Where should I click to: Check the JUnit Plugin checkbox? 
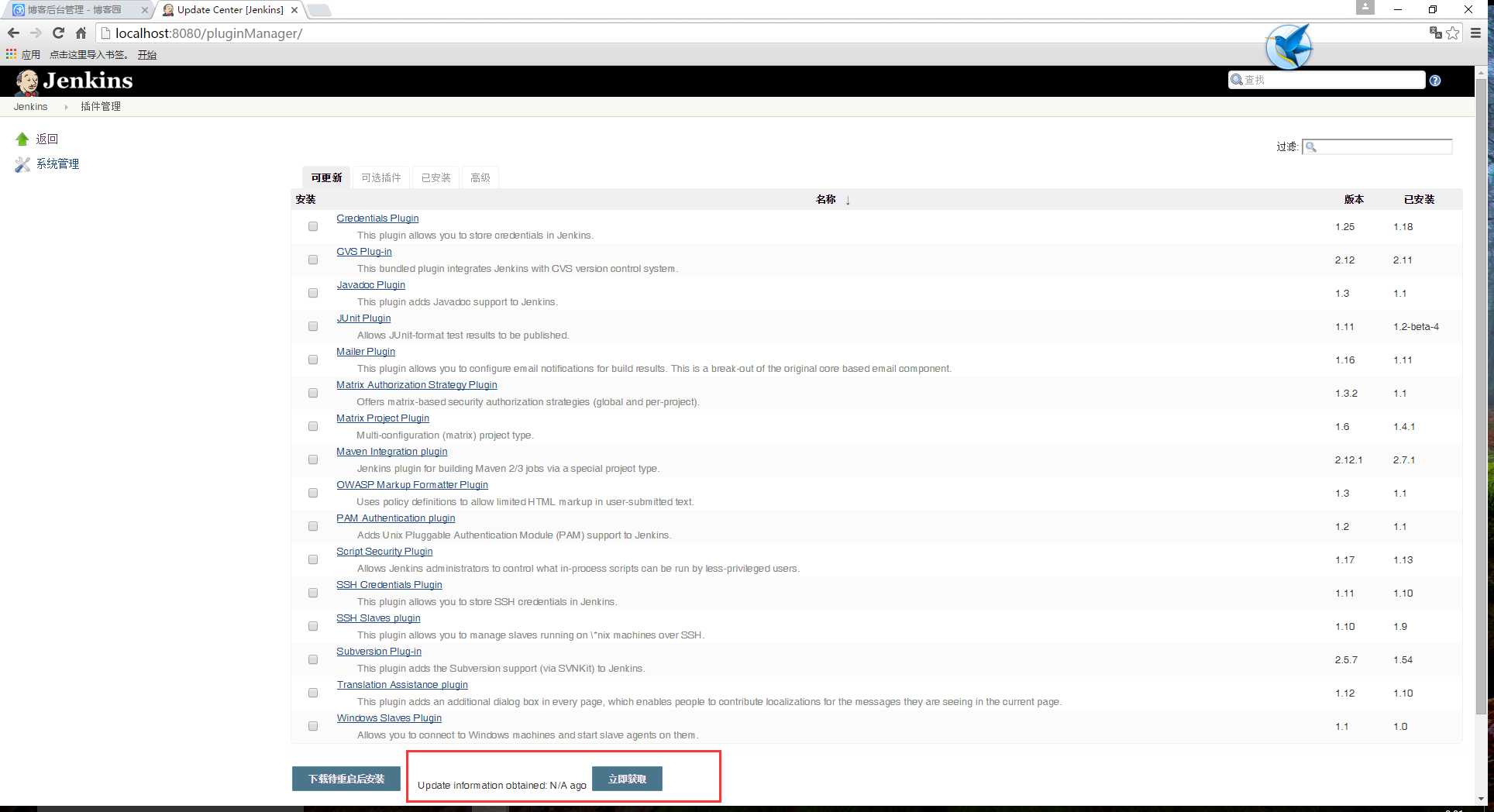313,326
